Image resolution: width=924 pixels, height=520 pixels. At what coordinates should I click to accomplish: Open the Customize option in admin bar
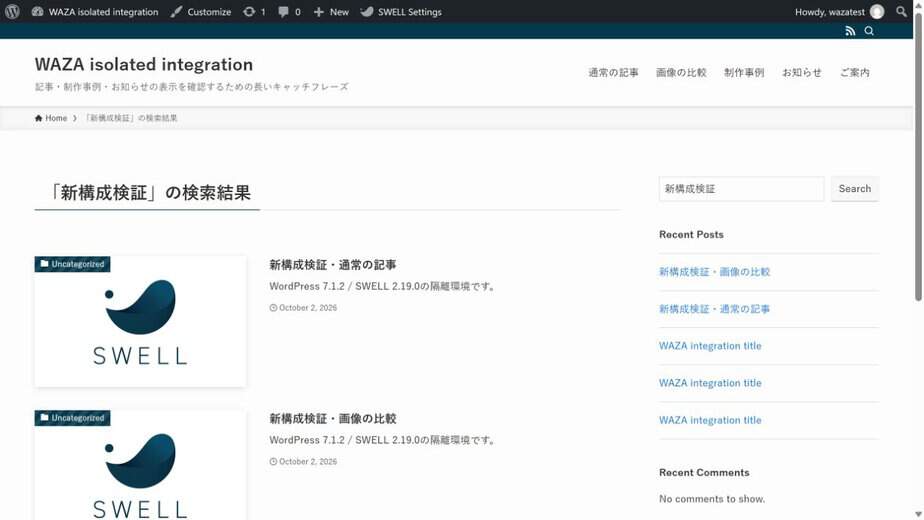point(201,12)
